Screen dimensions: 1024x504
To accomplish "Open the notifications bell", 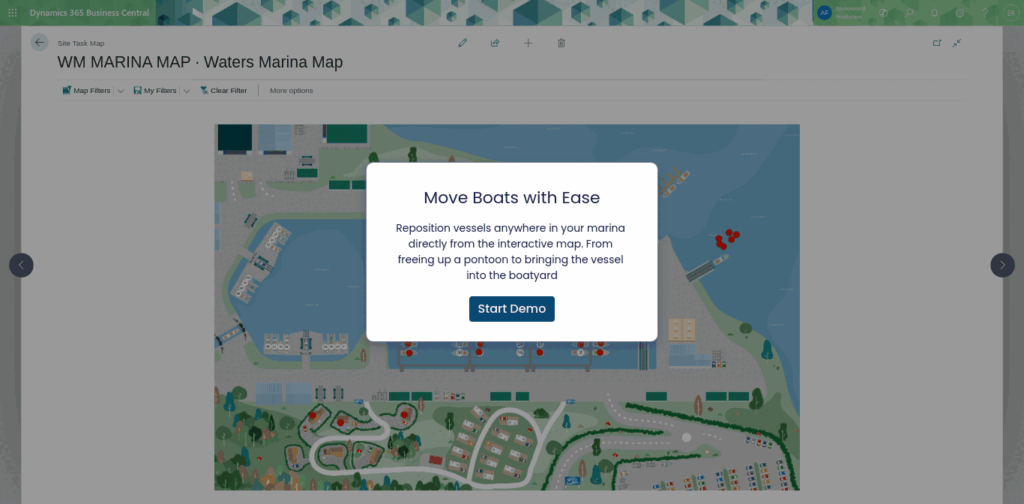I will pyautogui.click(x=934, y=12).
